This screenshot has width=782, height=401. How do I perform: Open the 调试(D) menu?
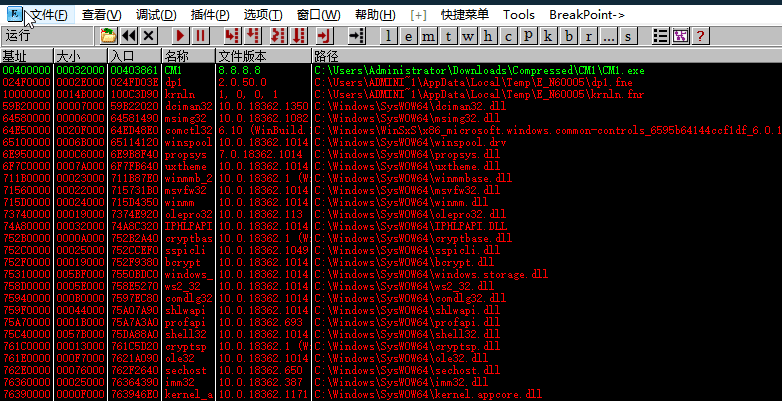click(x=156, y=15)
